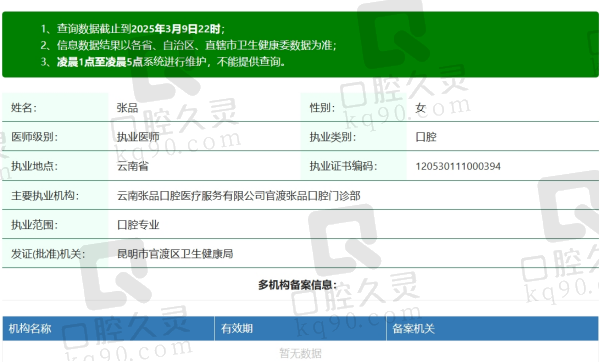600x362 pixels.
Task: Click the 主要执业机构 label
Action: coord(45,196)
